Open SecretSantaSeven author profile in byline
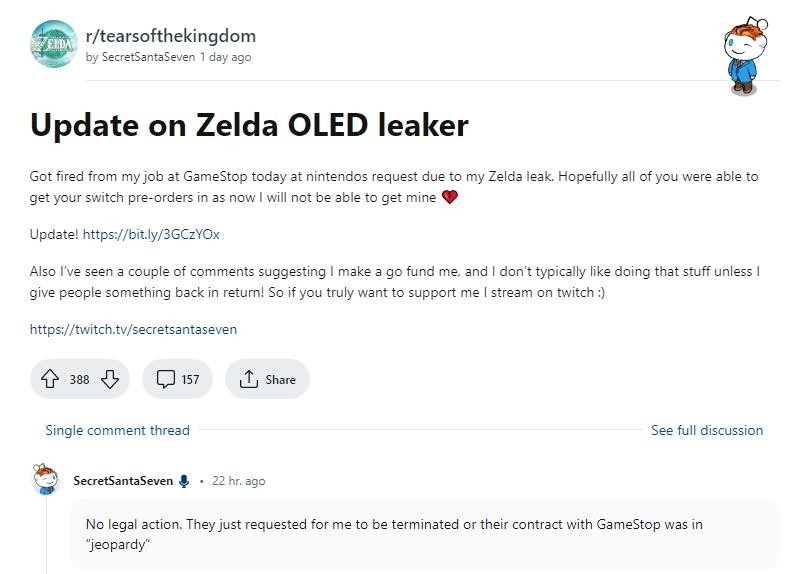The width and height of the screenshot is (810, 574). 148,57
